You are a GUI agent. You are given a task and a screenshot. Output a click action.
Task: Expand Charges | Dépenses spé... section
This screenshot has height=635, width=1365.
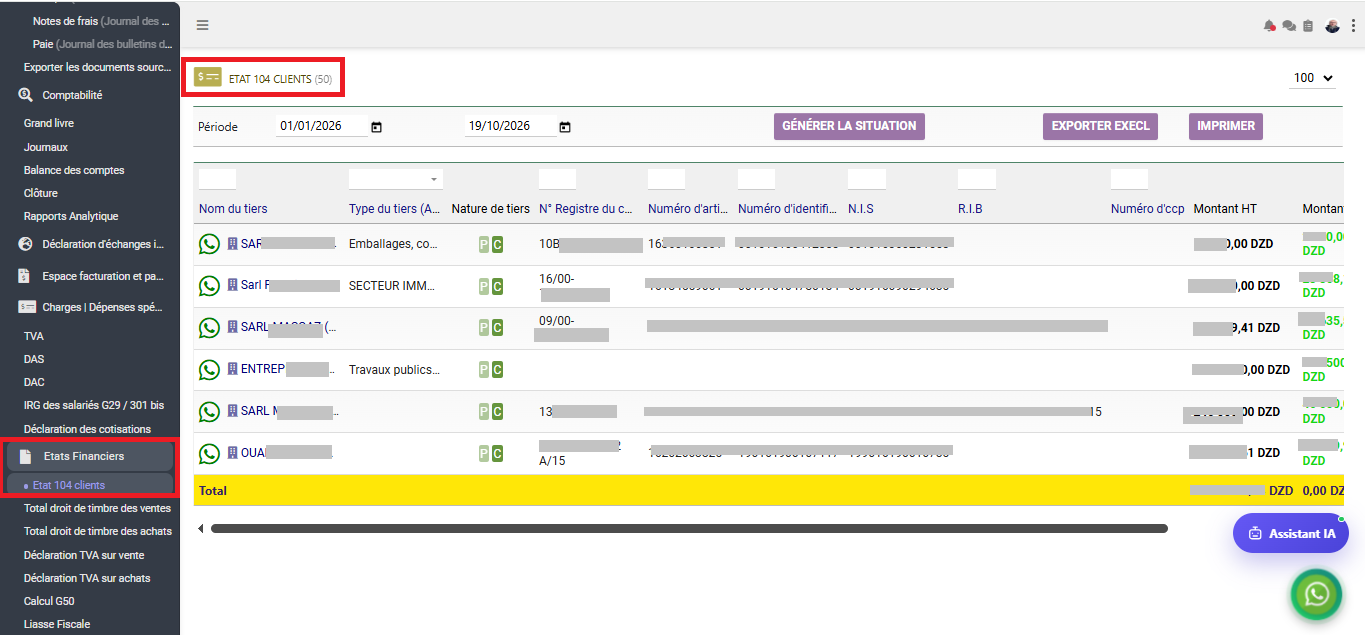(103, 307)
